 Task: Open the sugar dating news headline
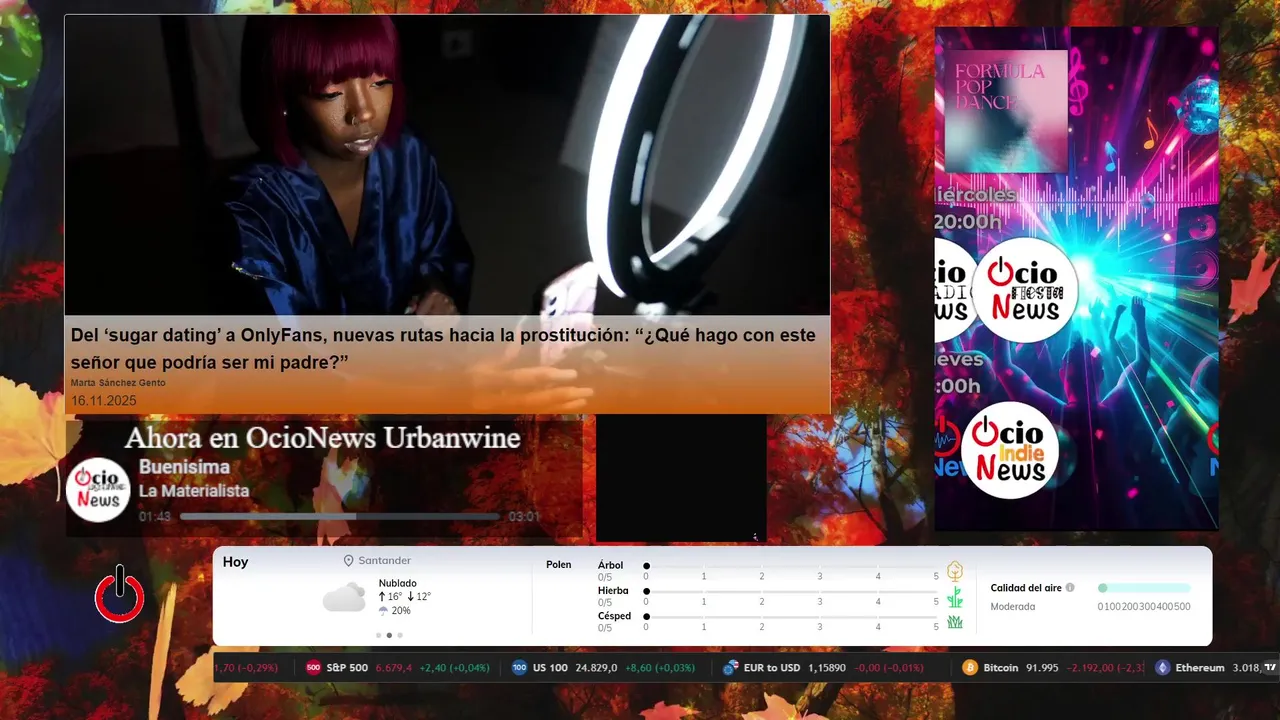pos(443,348)
